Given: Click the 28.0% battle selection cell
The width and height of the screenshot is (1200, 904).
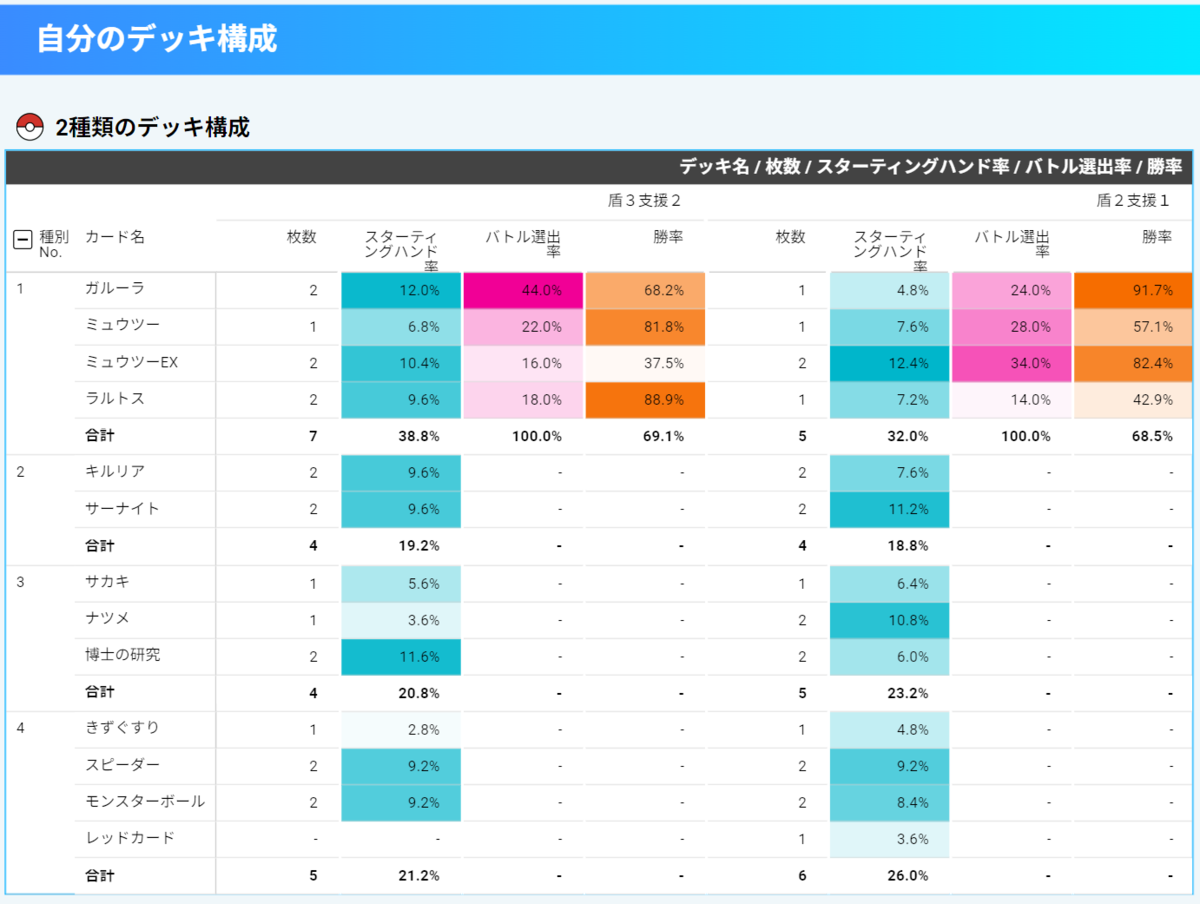Looking at the screenshot, I should pos(1012,327).
